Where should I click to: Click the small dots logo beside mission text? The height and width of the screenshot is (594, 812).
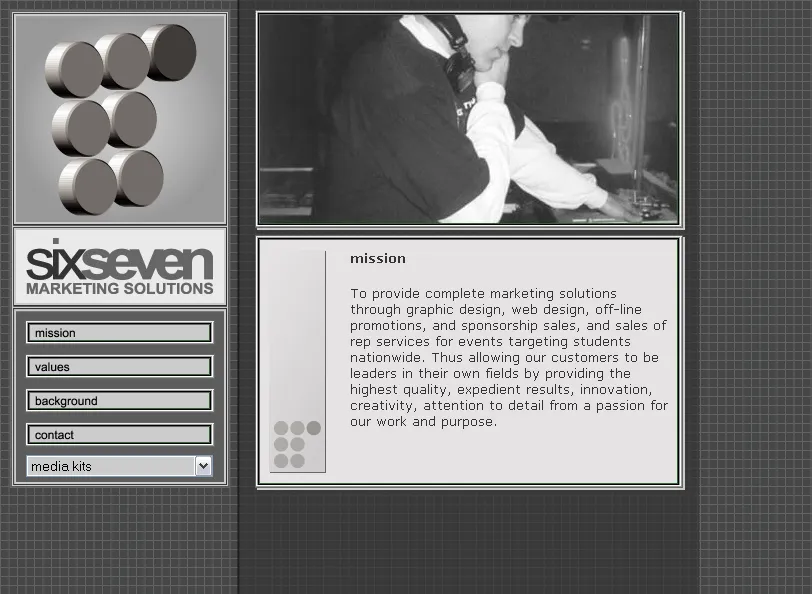tap(297, 444)
